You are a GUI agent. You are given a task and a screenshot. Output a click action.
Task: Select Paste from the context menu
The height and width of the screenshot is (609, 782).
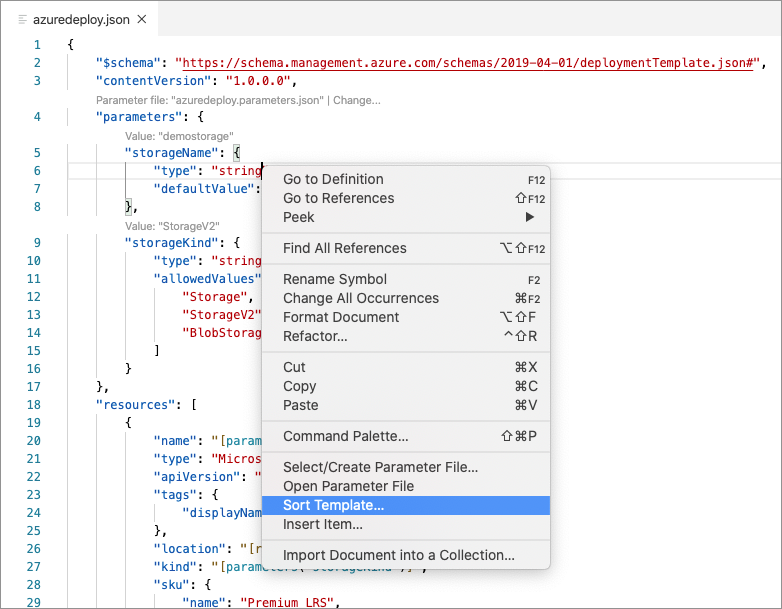(405, 405)
